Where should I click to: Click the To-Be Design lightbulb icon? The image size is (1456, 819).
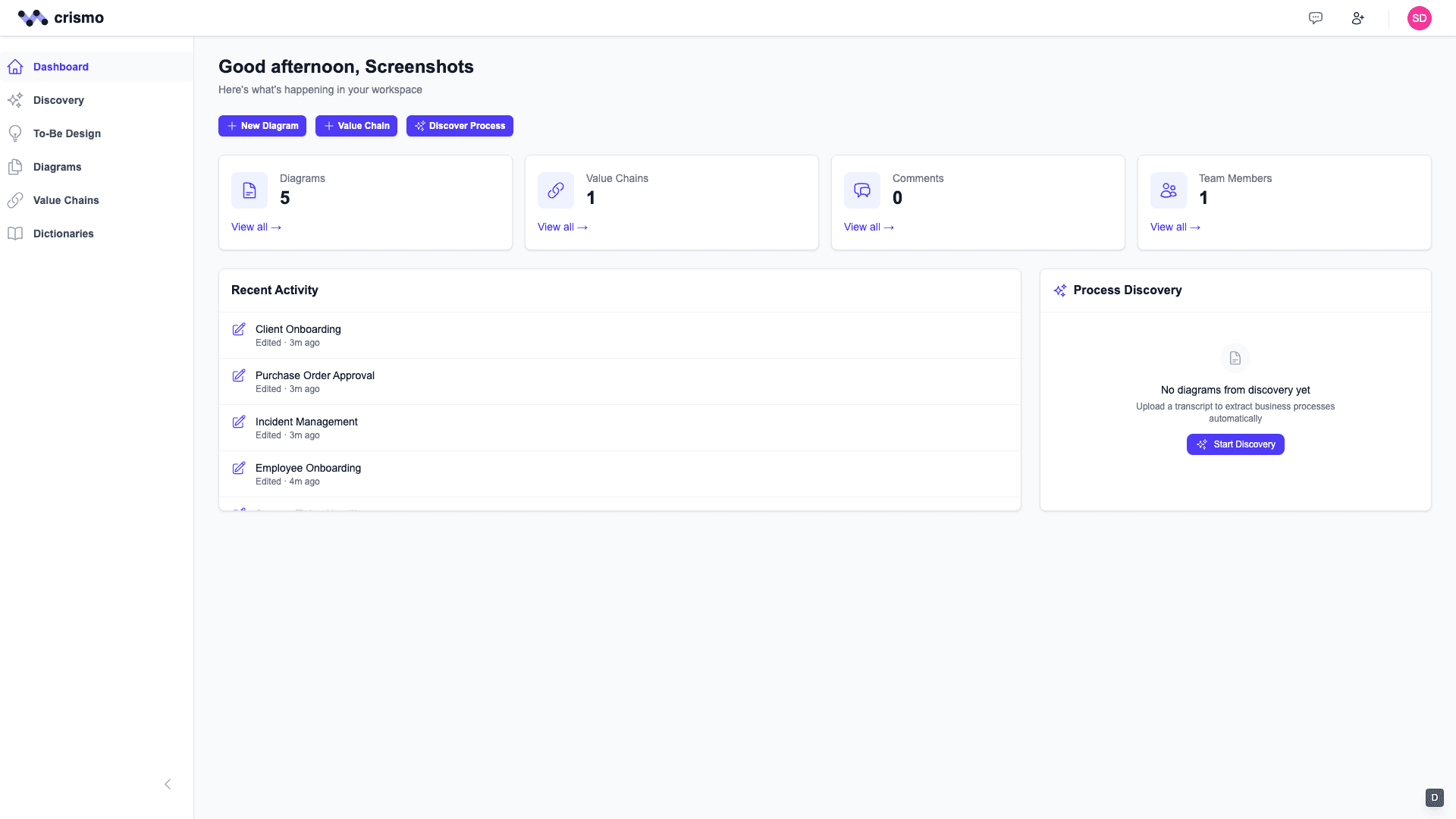[16, 133]
